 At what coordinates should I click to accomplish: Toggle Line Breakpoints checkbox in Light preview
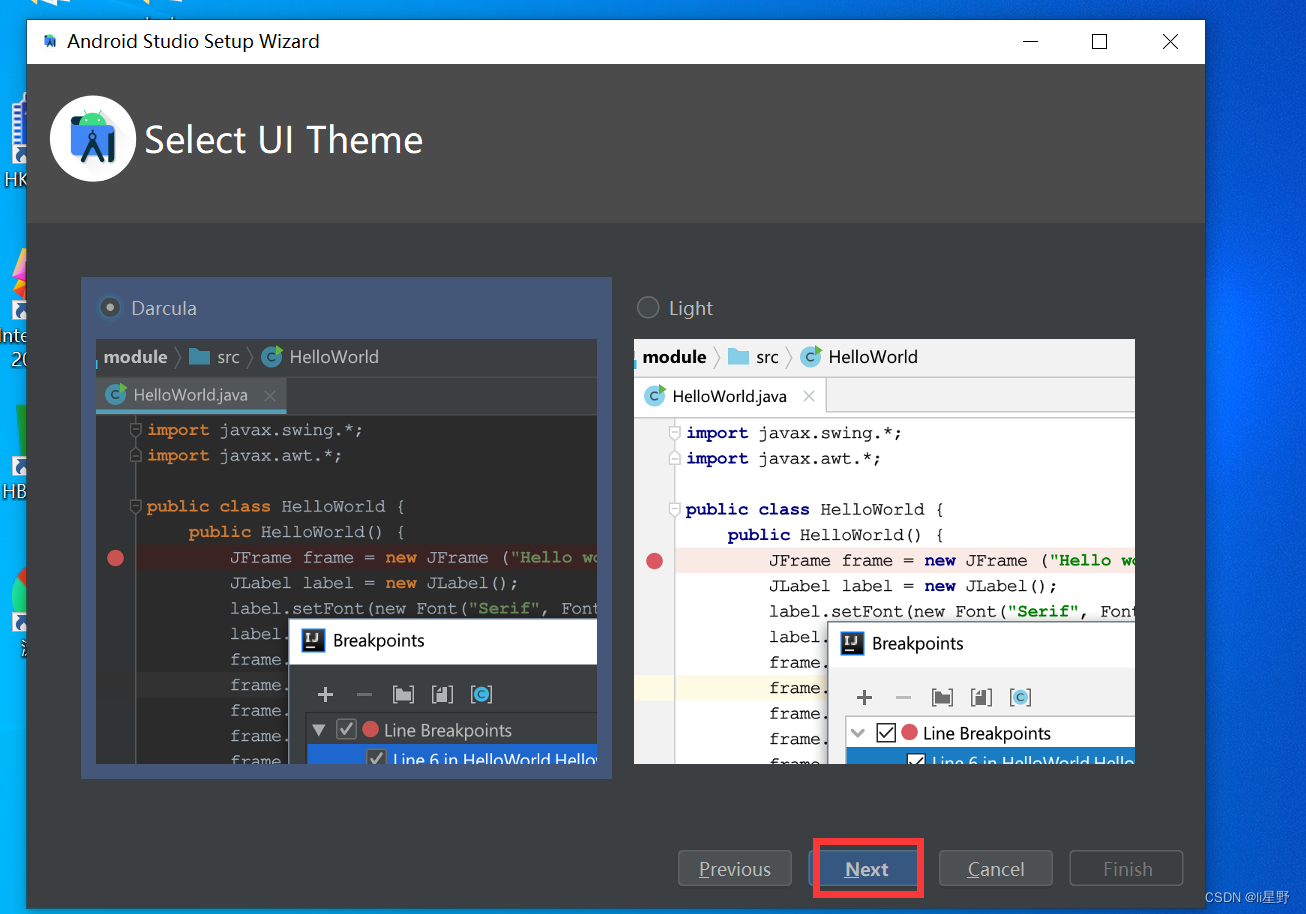click(x=885, y=733)
